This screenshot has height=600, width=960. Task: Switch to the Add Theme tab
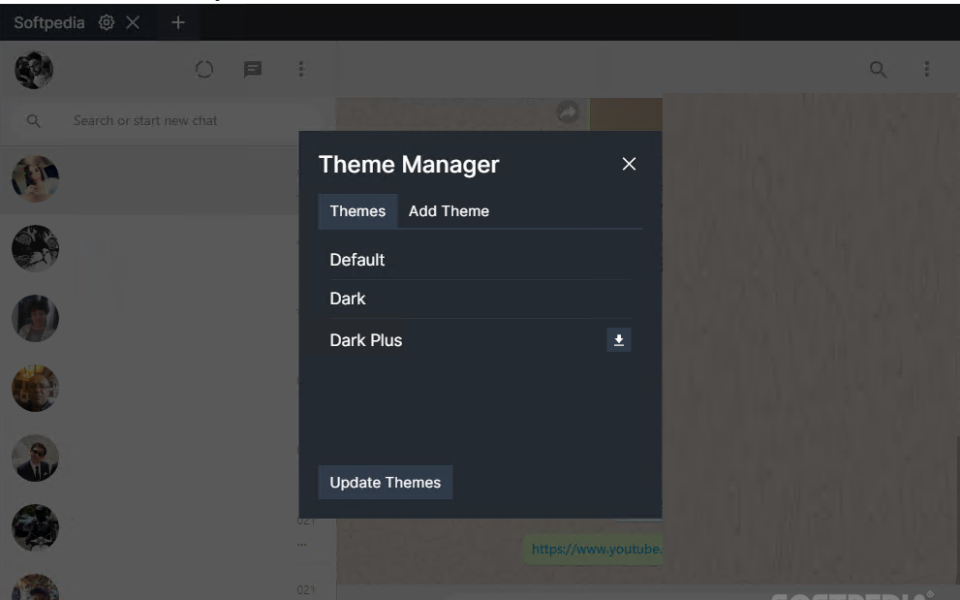pyautogui.click(x=449, y=211)
